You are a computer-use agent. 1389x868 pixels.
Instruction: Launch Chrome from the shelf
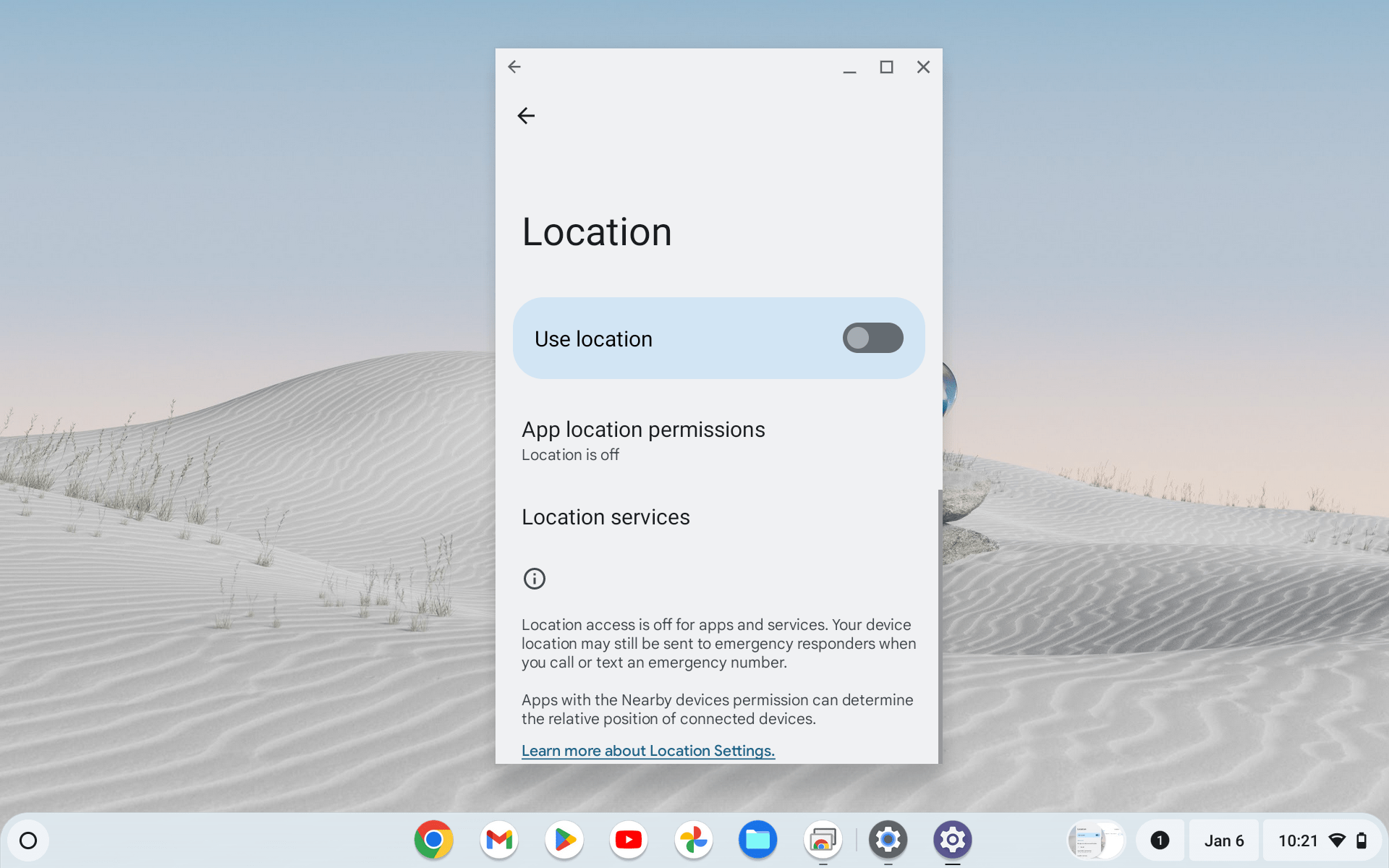coord(433,840)
